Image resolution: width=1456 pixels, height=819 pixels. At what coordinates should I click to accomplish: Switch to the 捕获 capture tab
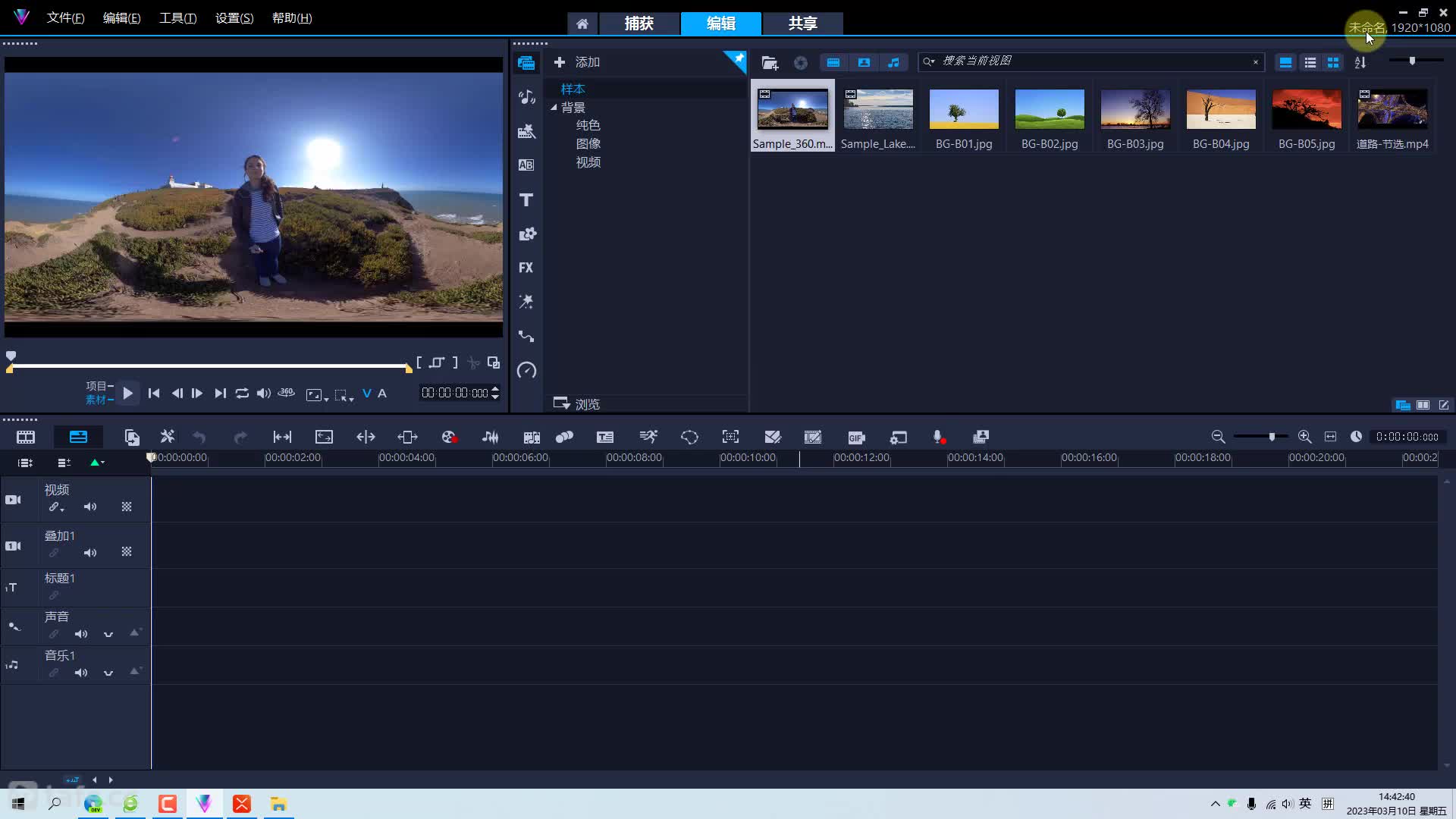[639, 24]
